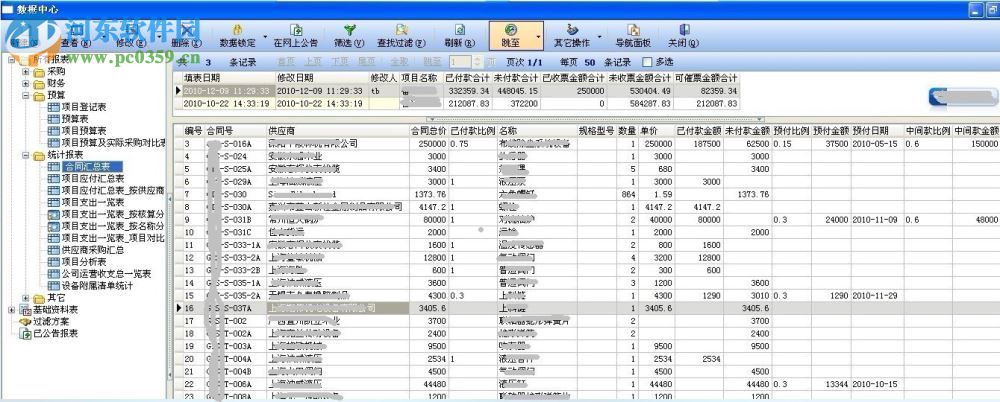Image resolution: width=1000 pixels, height=402 pixels.
Task: Select the 2010-12-09 11:29:33 record row
Action: [x=457, y=91]
